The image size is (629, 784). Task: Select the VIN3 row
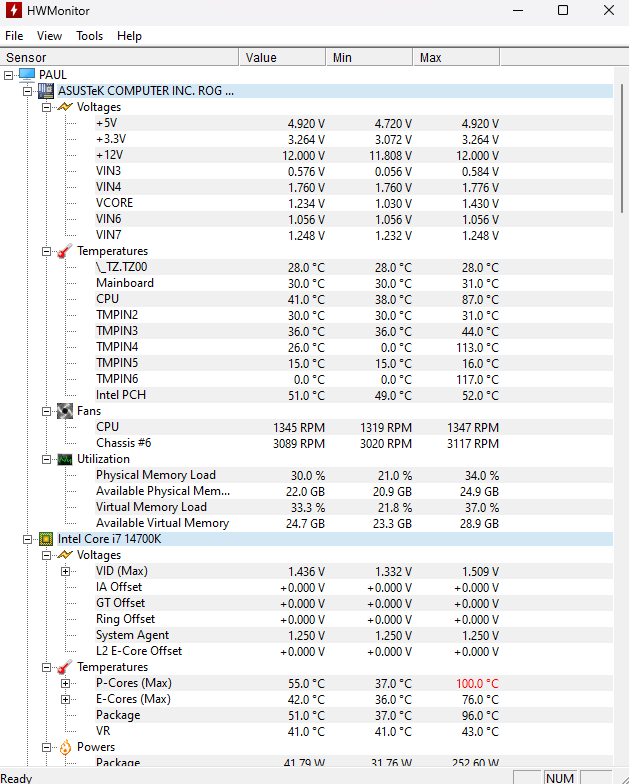tap(354, 171)
